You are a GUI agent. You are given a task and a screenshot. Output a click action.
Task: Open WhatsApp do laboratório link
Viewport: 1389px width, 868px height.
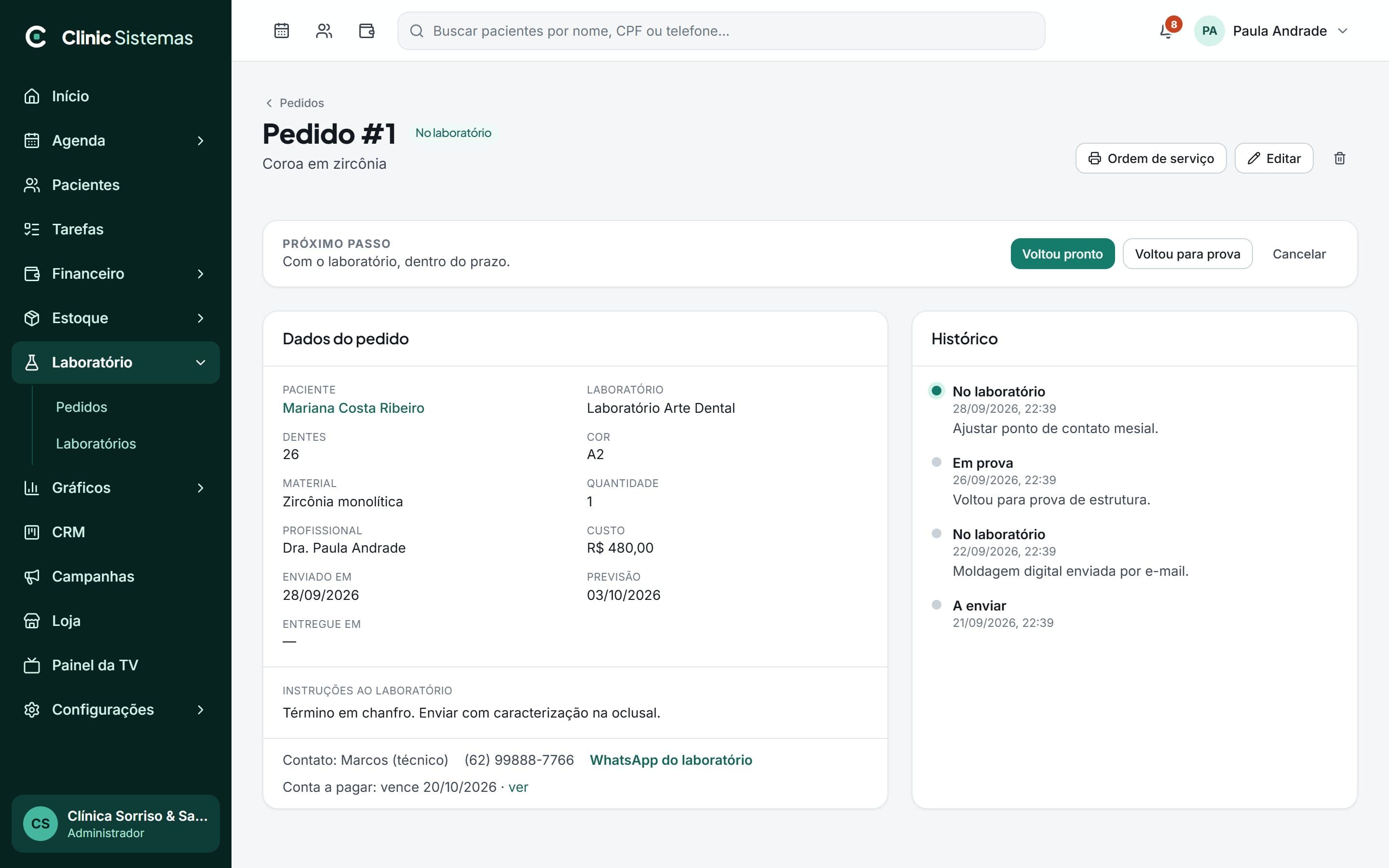click(x=671, y=760)
